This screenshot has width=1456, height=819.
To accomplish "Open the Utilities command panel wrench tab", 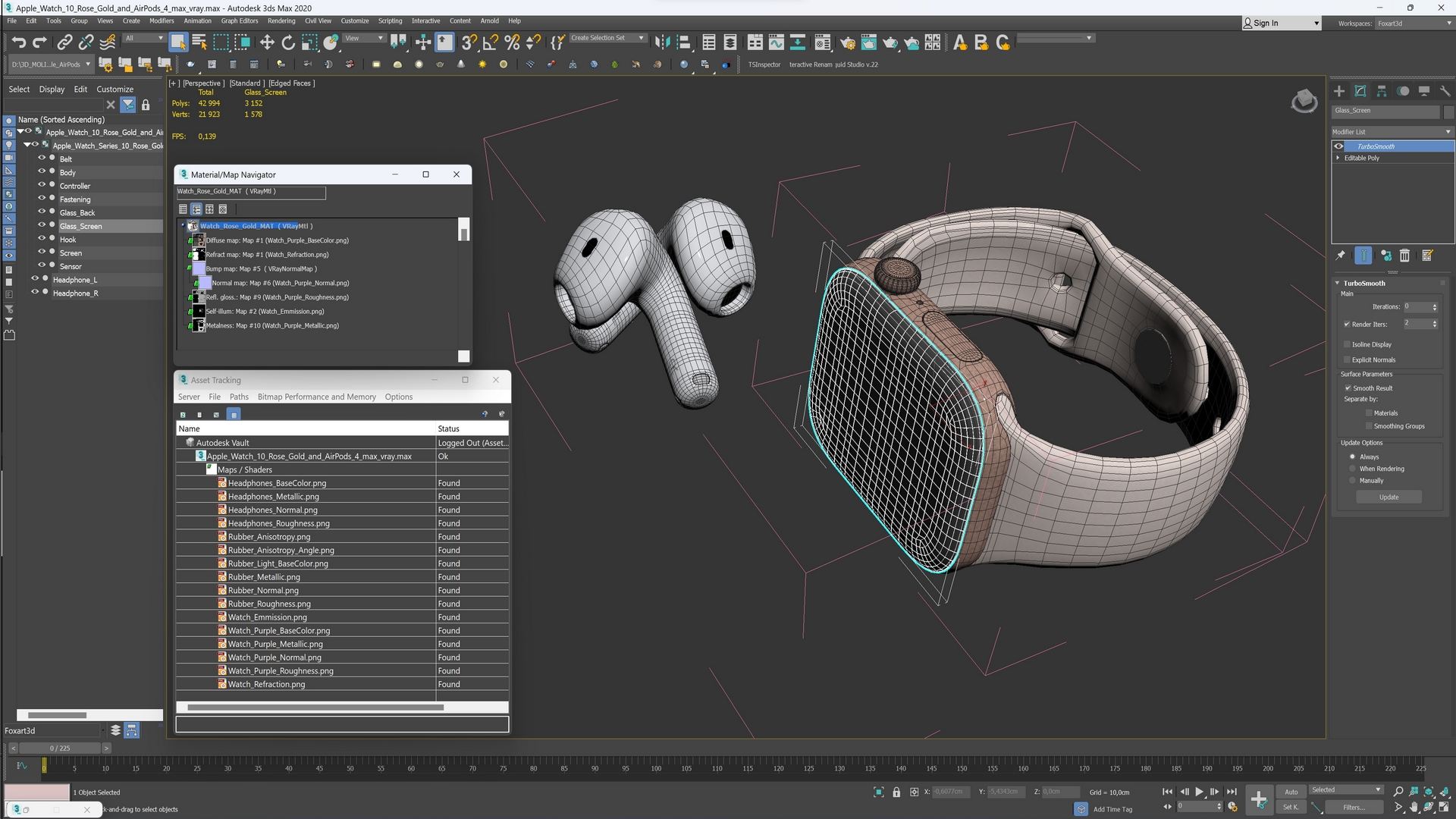I will (1445, 91).
